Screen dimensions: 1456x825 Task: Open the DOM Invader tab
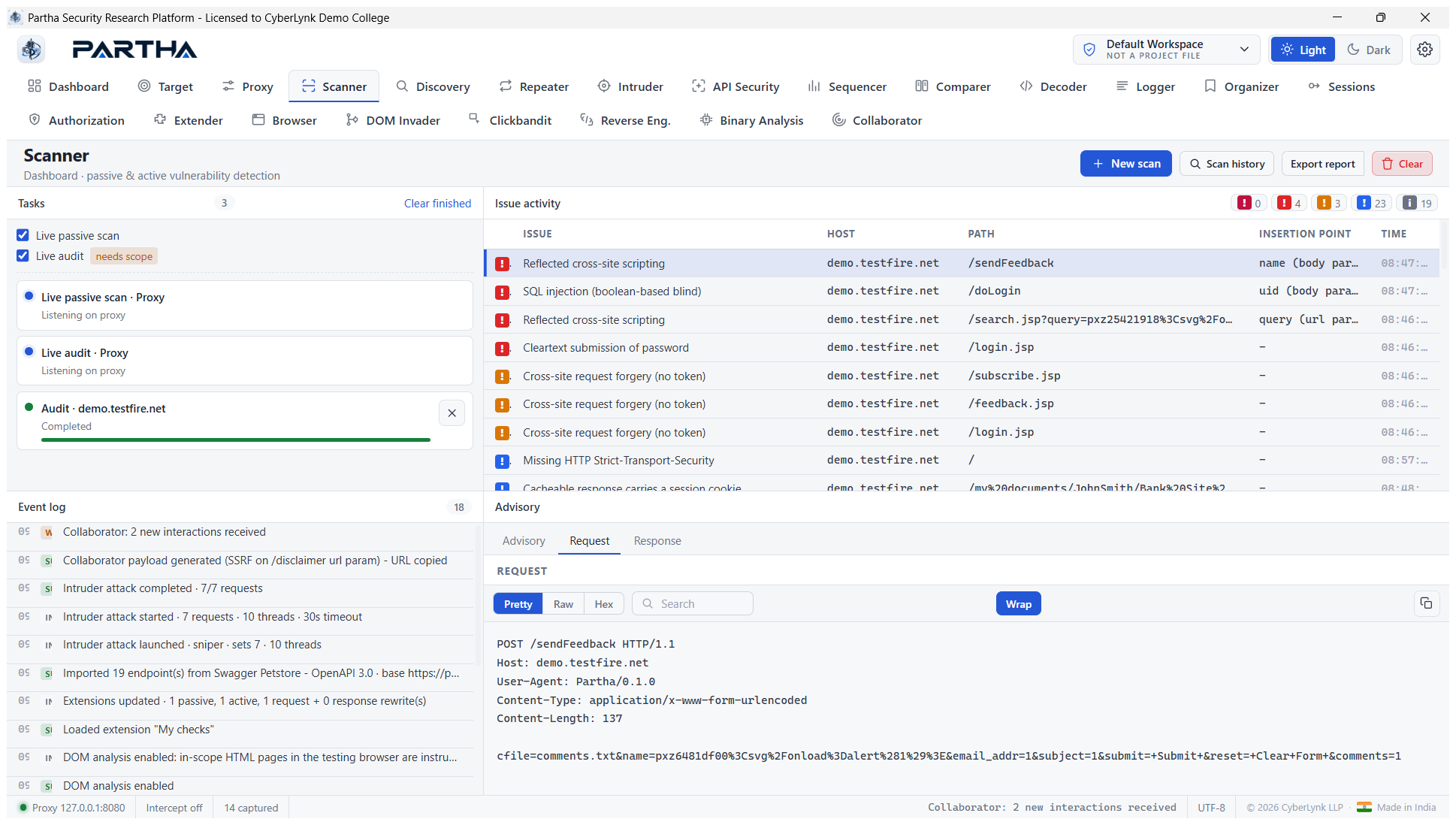point(393,120)
